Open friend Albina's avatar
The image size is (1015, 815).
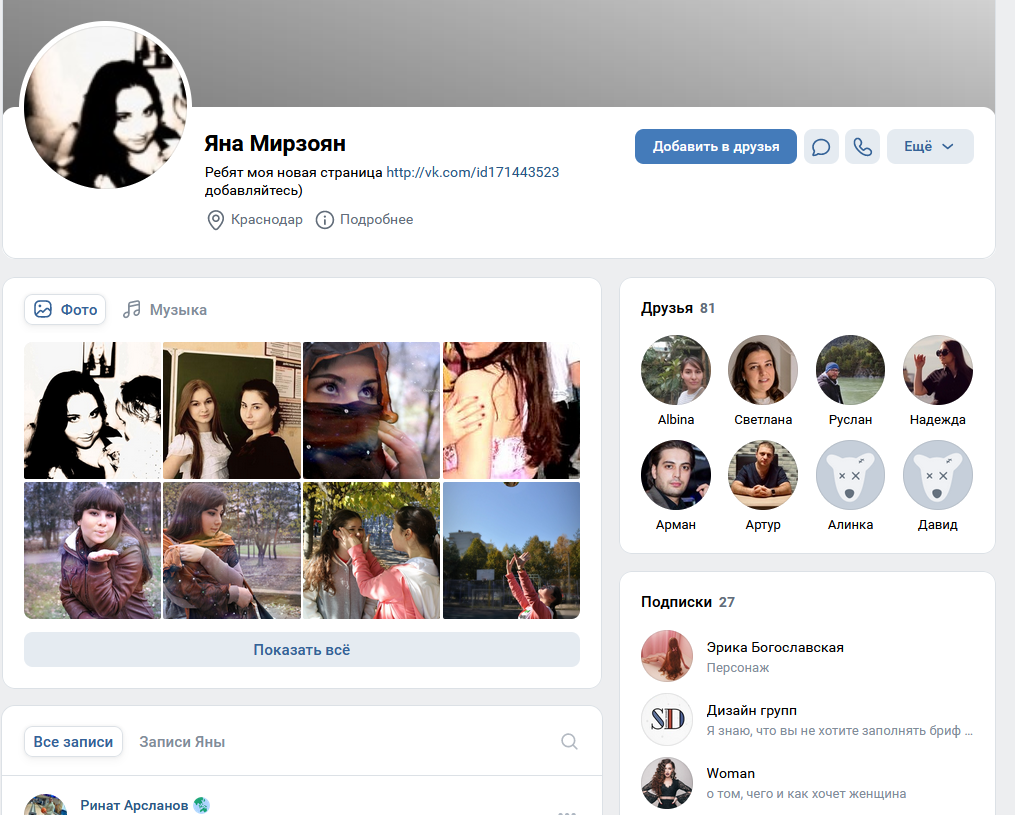pyautogui.click(x=676, y=370)
